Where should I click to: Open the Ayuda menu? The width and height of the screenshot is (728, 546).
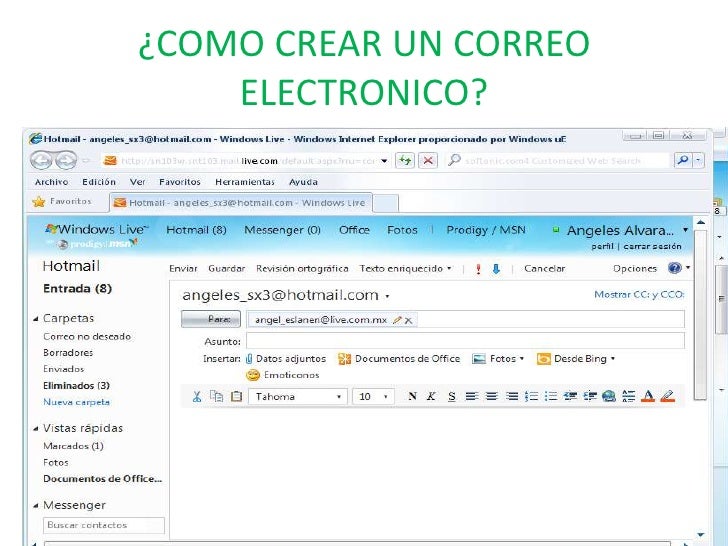click(303, 182)
